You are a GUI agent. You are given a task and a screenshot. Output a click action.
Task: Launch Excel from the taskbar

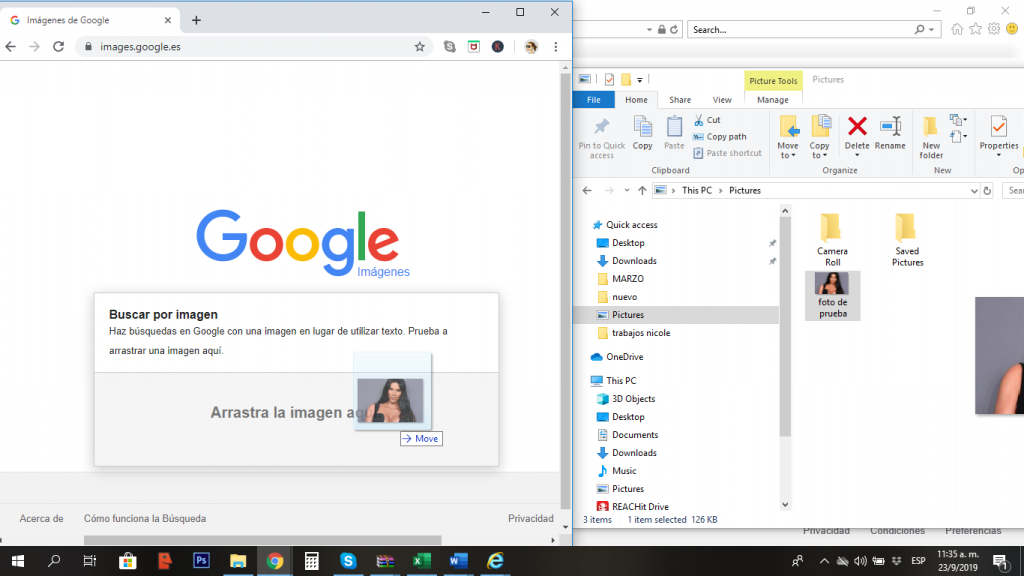[421, 561]
